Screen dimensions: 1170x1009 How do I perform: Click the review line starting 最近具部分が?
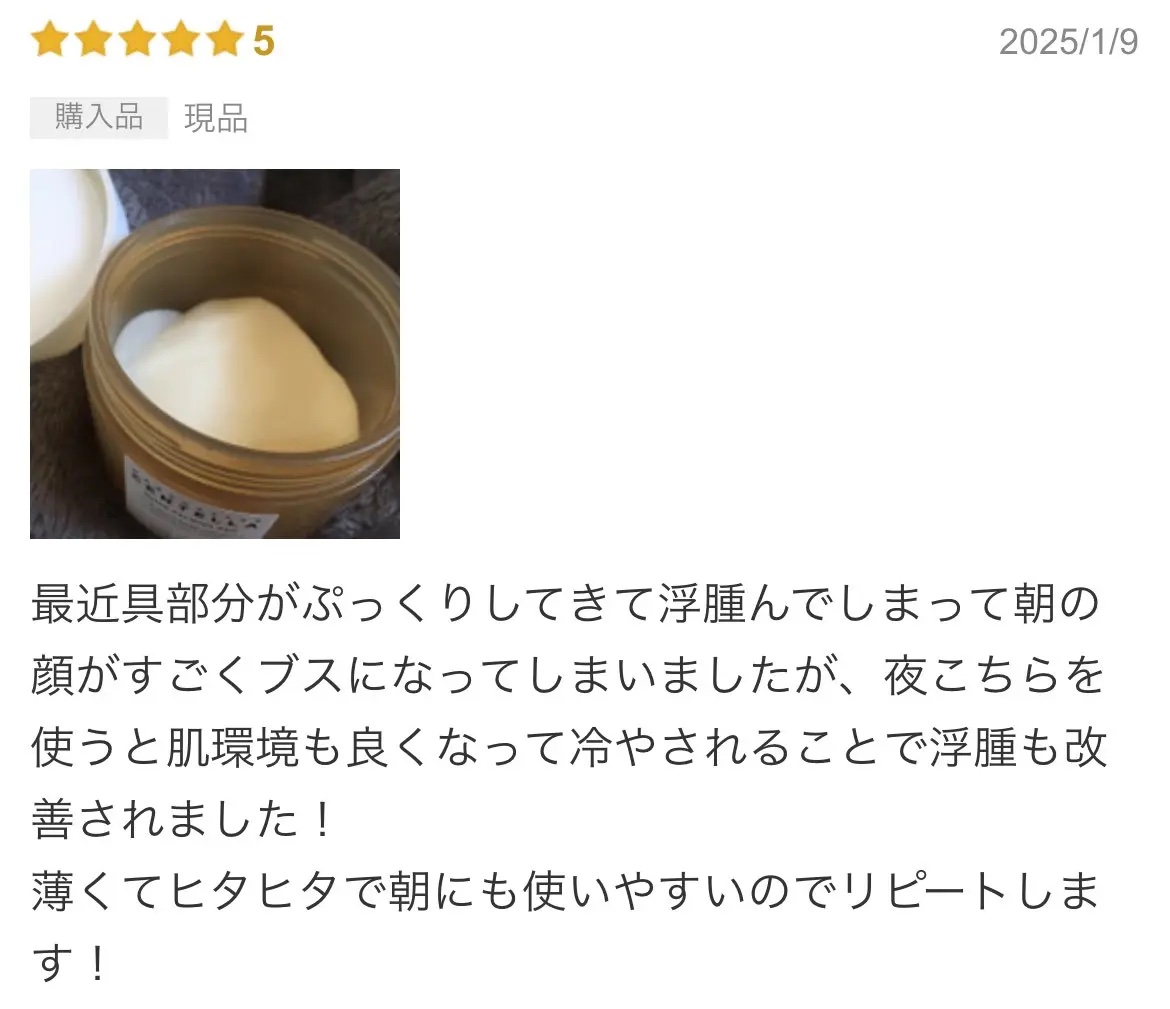pos(566,604)
